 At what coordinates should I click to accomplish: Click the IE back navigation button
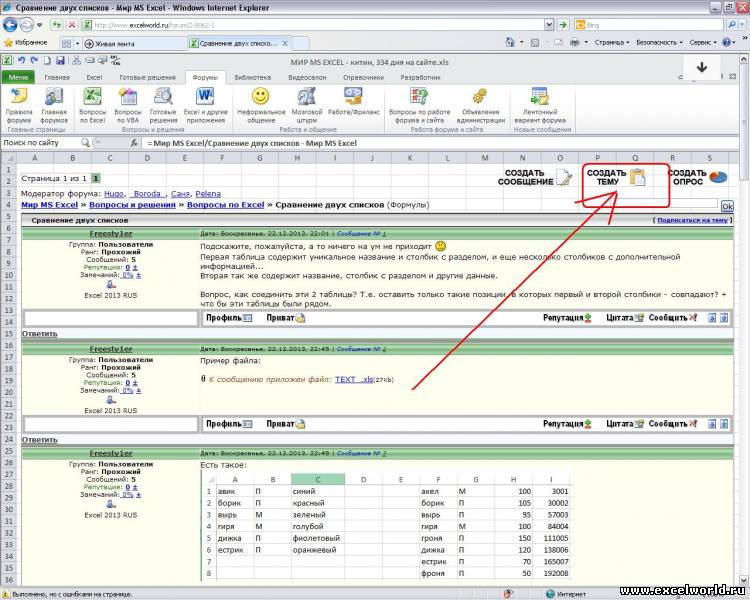pyautogui.click(x=10, y=24)
